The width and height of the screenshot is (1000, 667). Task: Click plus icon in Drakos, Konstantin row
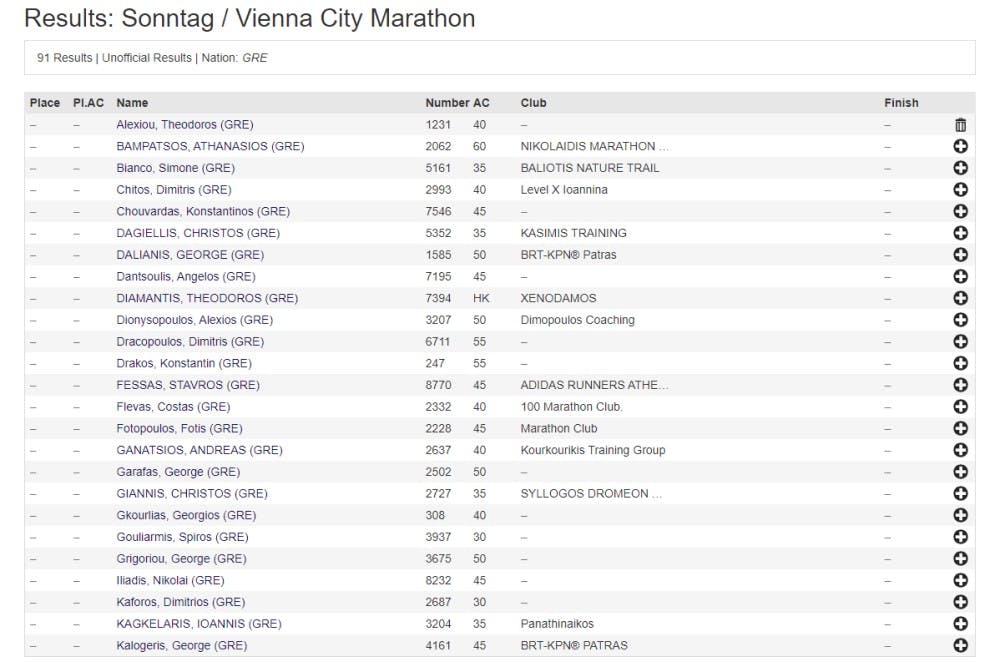coord(961,363)
